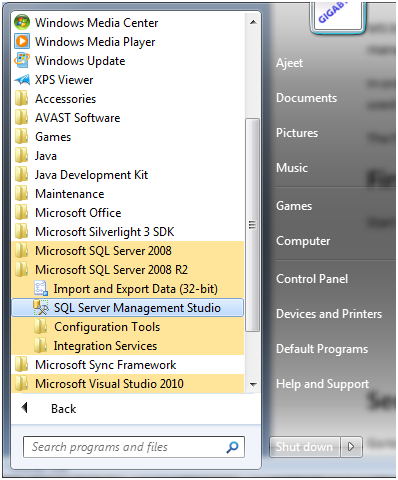Expand the Microsoft Sync Framework folder
398x480 pixels.
point(128,365)
